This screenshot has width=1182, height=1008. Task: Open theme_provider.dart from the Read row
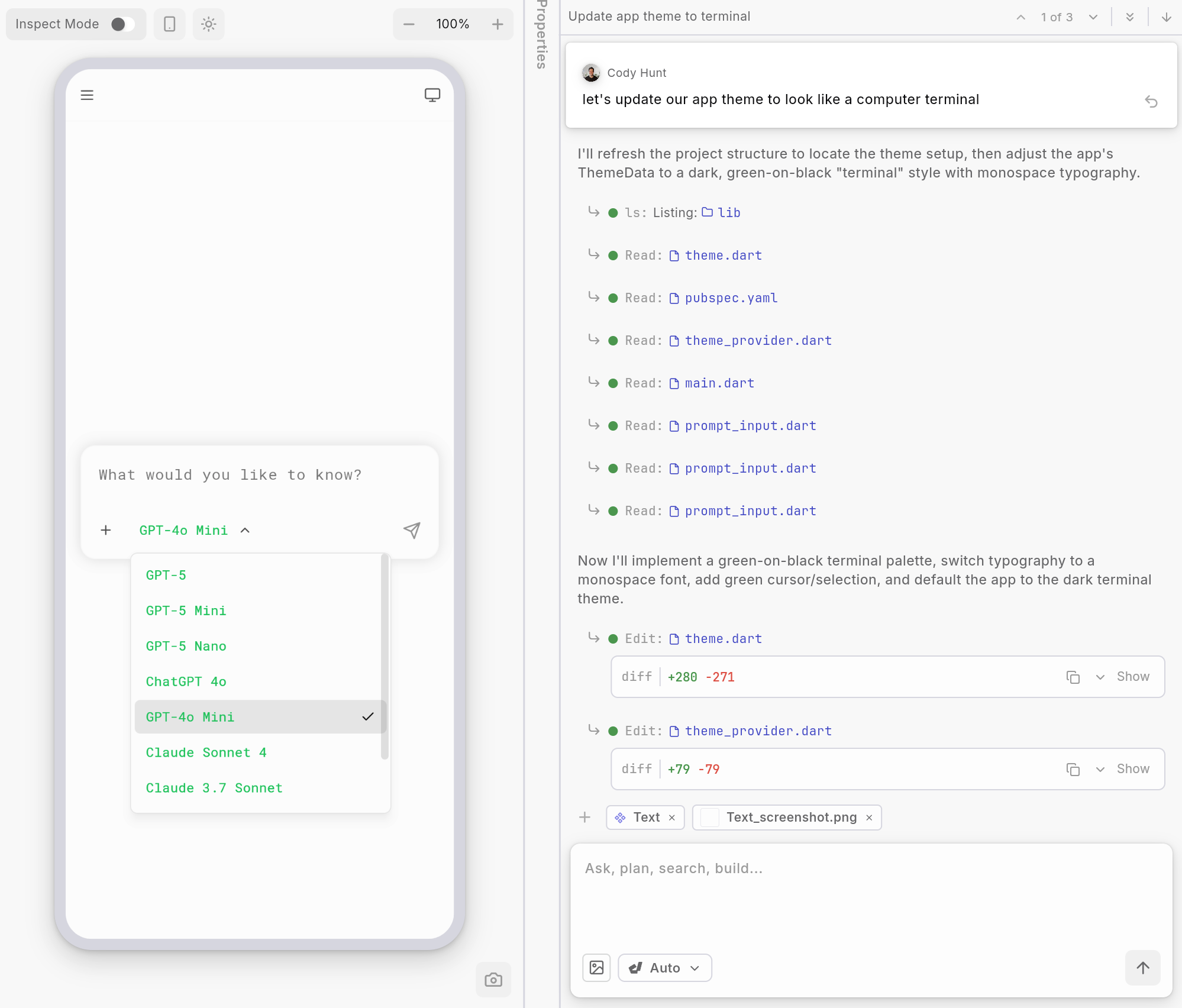pos(751,341)
